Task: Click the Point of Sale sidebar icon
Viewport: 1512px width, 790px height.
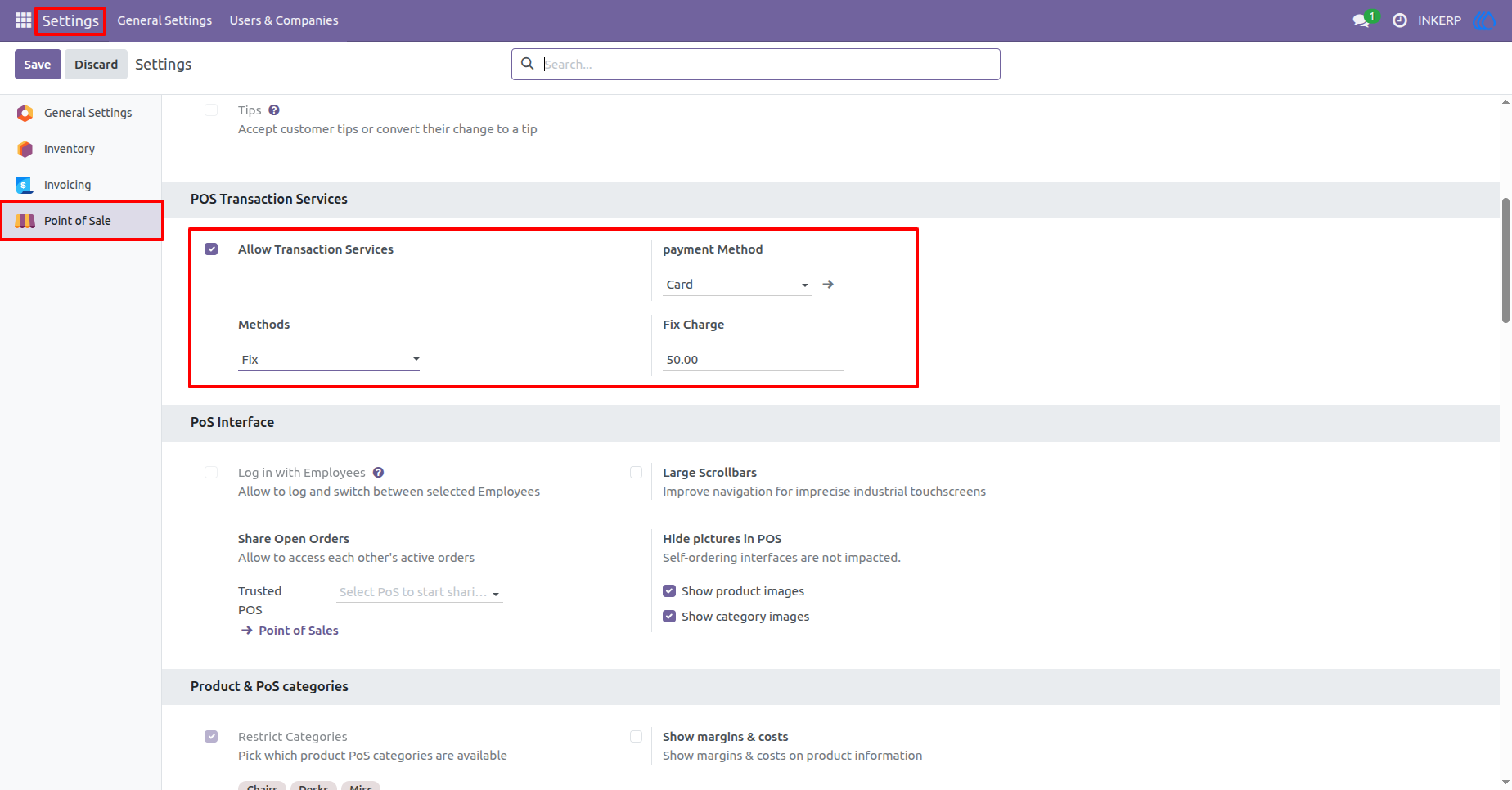Action: (25, 221)
